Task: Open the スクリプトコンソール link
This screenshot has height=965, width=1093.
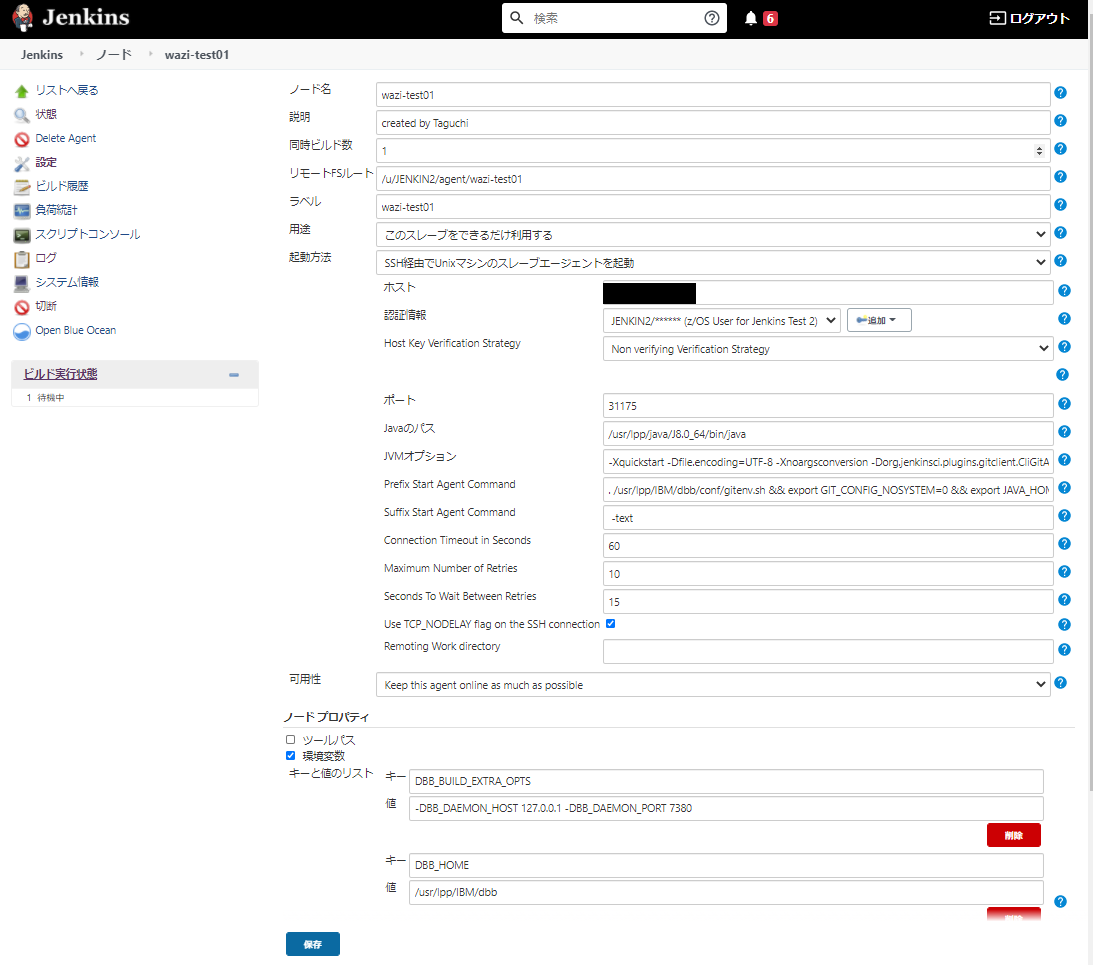Action: 88,234
